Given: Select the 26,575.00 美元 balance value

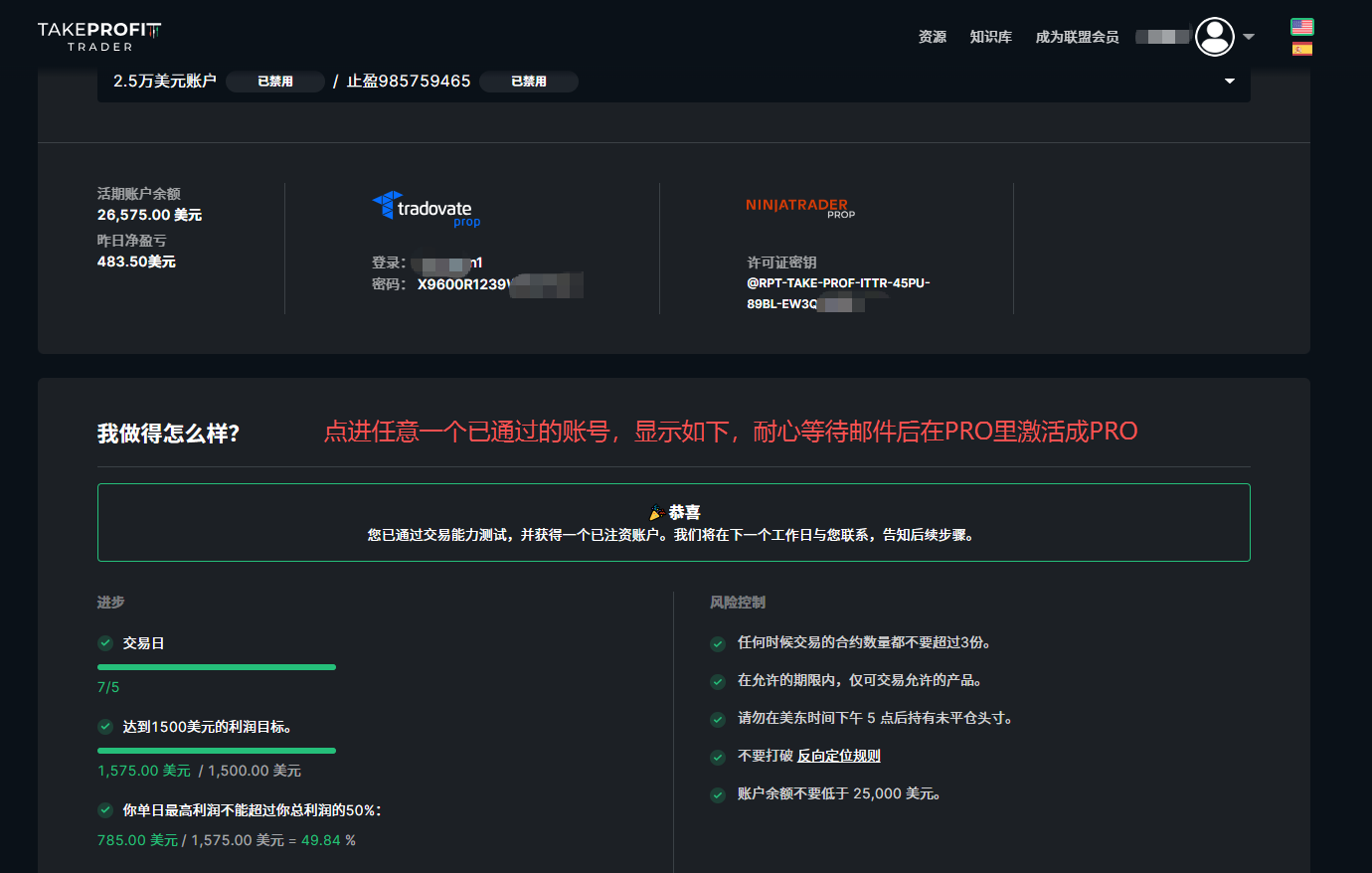Looking at the screenshot, I should pos(149,215).
